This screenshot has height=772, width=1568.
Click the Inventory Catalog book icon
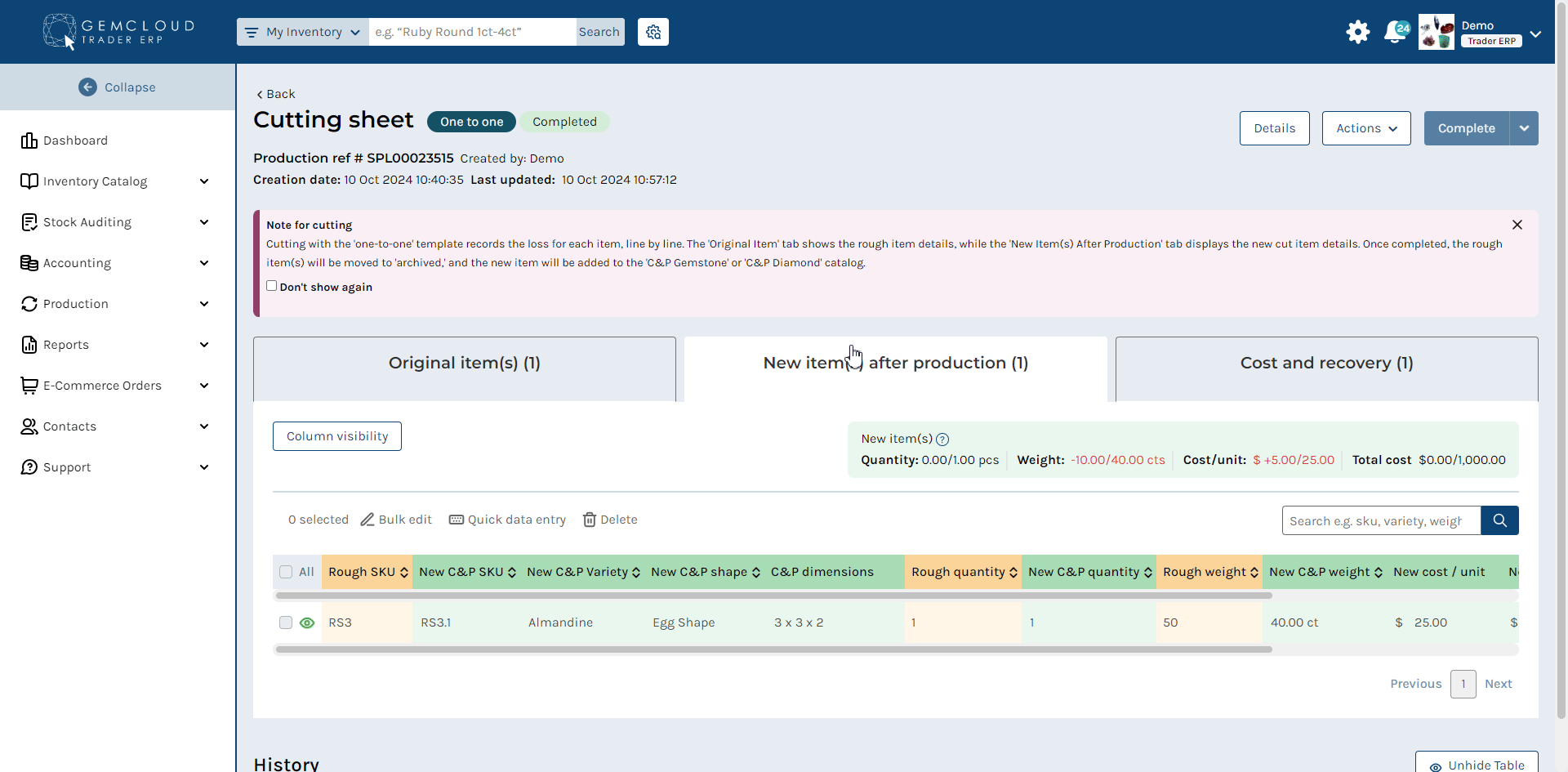[x=29, y=181]
